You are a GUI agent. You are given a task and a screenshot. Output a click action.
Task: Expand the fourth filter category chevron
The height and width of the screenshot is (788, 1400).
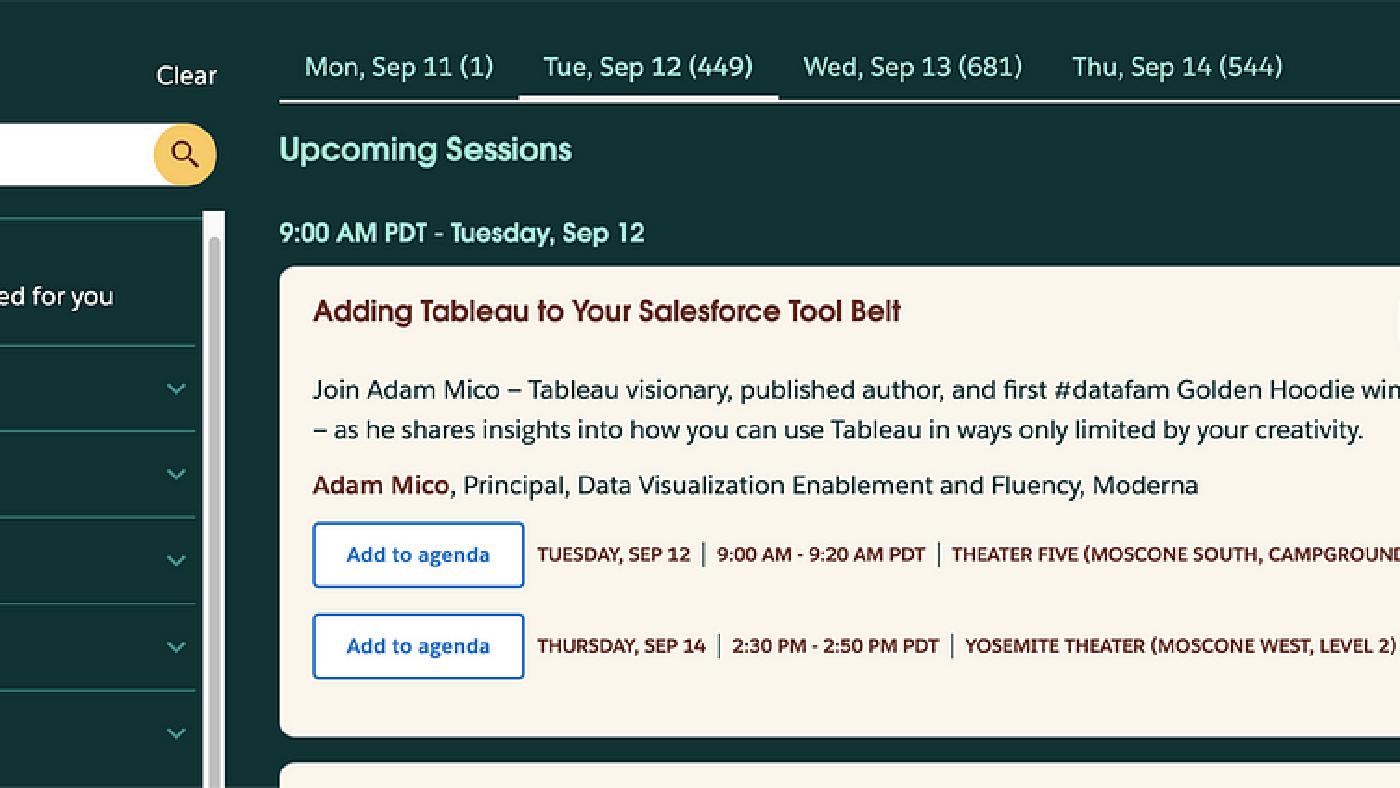click(x=176, y=644)
